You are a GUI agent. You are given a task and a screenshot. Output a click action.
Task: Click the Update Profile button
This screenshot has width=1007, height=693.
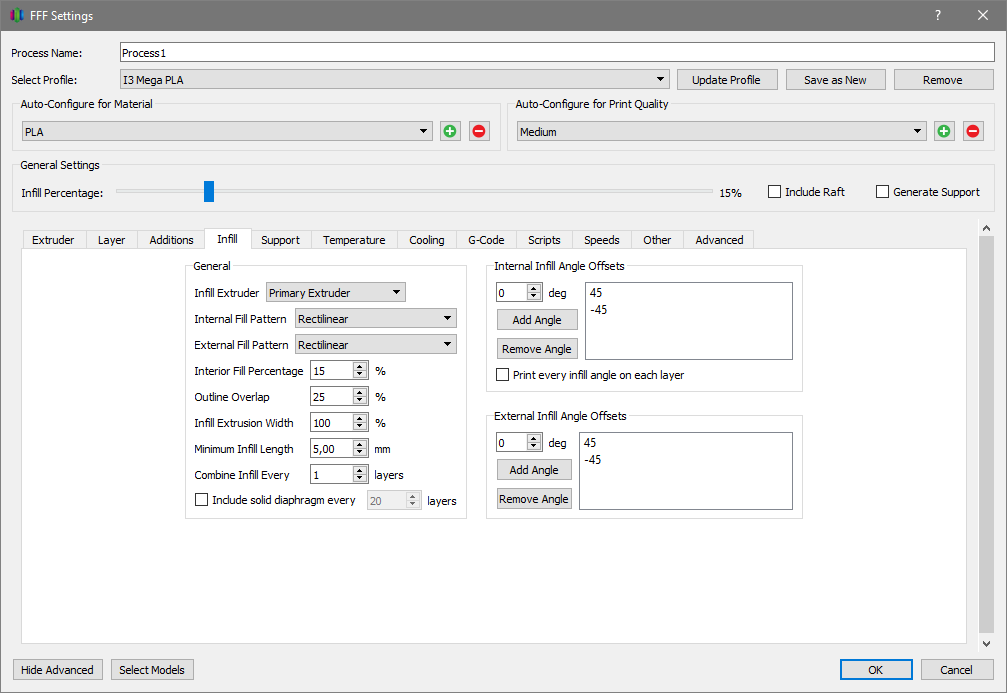[x=726, y=80]
